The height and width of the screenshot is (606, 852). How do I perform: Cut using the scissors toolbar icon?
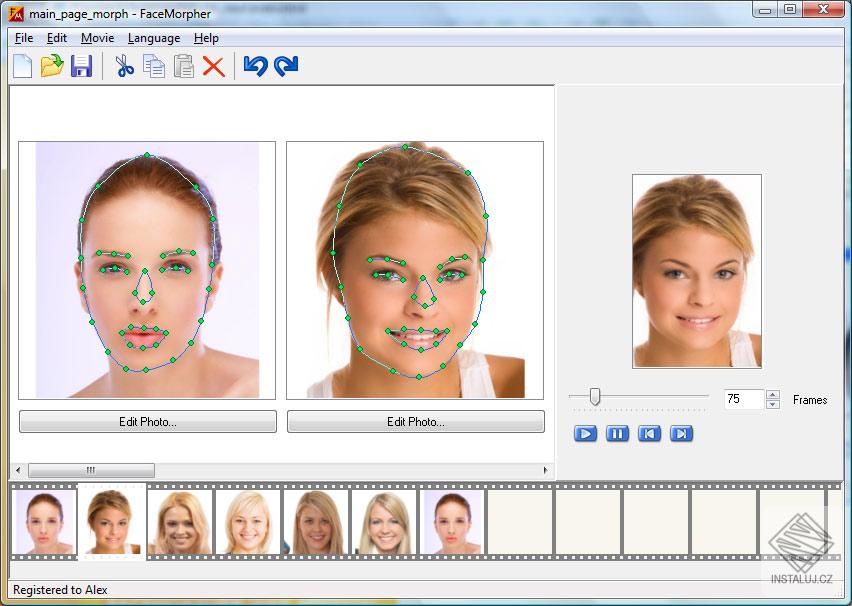(124, 66)
